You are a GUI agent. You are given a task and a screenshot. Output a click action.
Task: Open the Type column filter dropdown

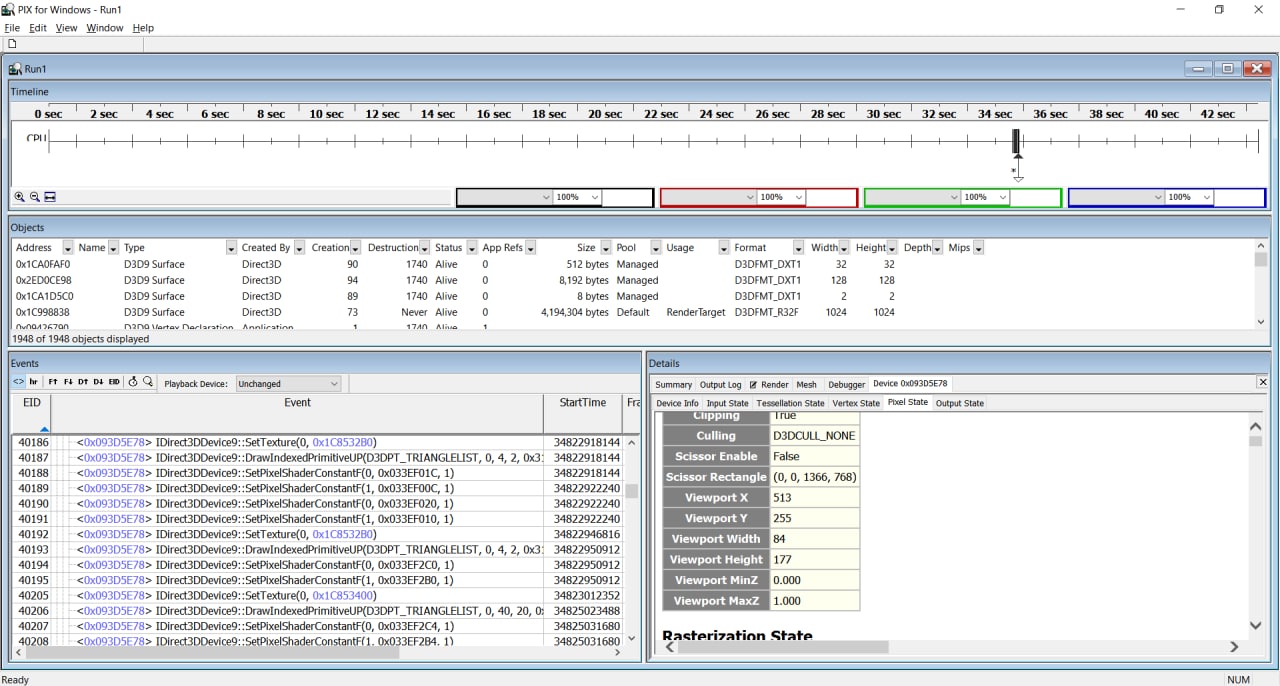231,248
